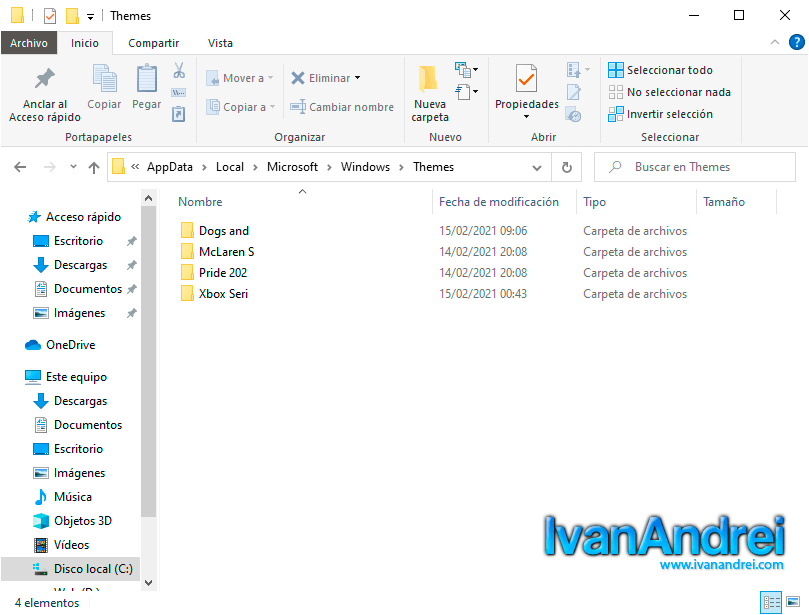Switch to details view toggle
The width and height of the screenshot is (809, 615).
[x=771, y=602]
